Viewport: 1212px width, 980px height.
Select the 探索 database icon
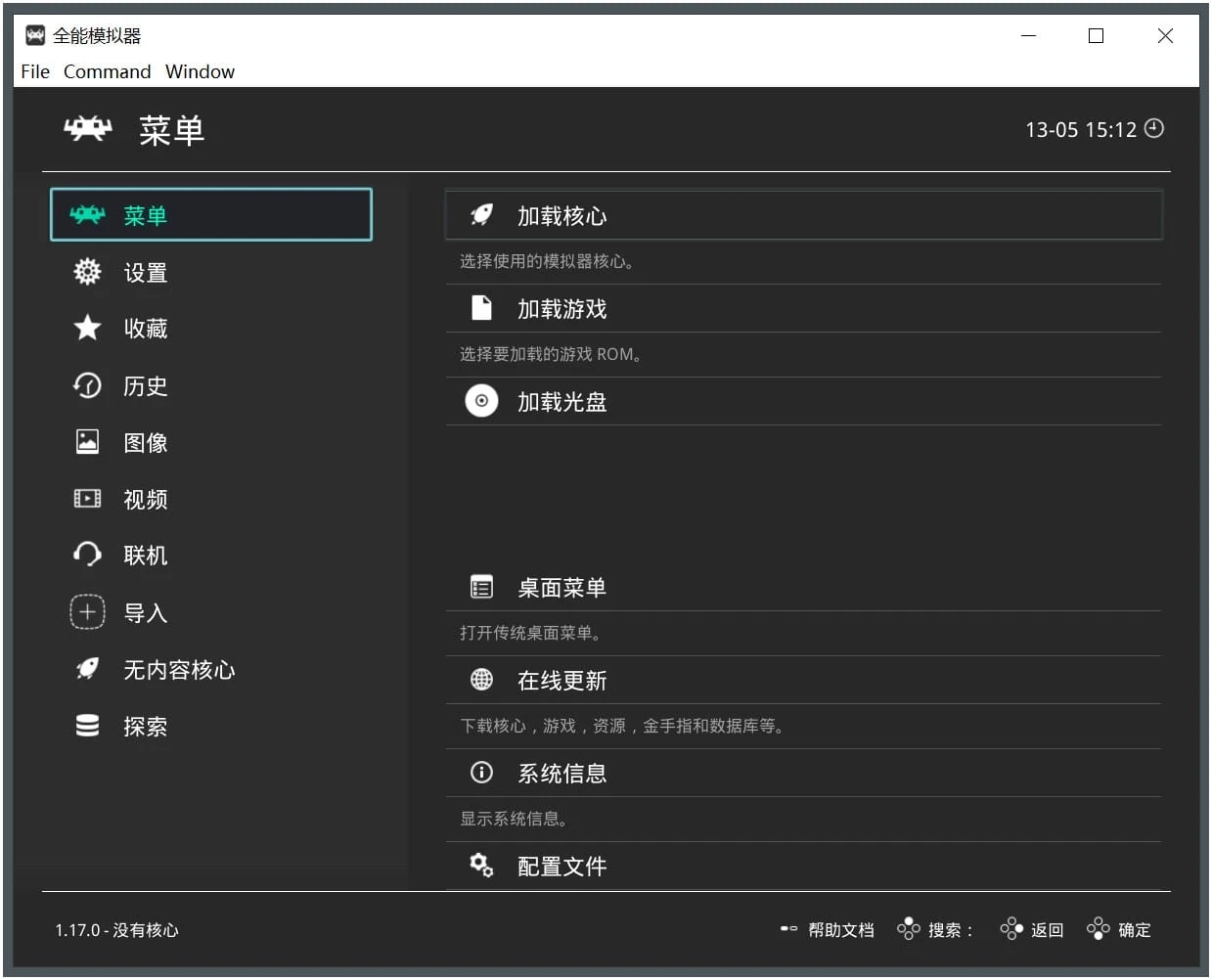87,726
